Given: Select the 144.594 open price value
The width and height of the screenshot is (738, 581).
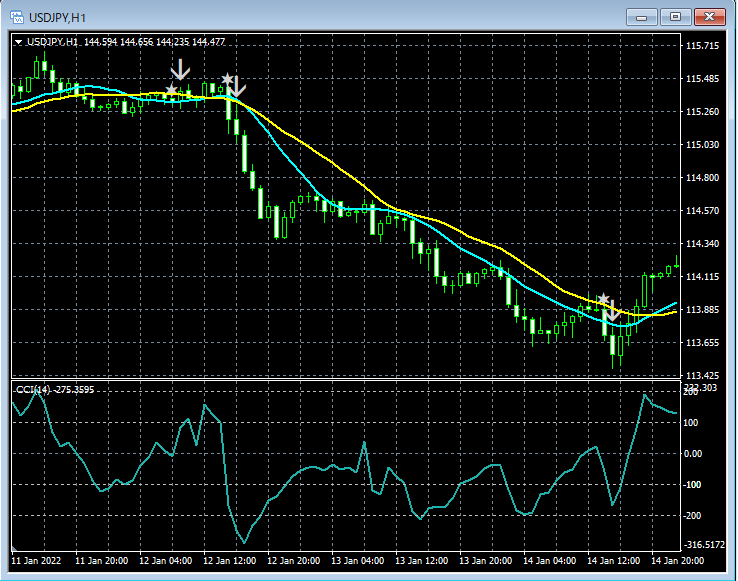Looking at the screenshot, I should point(100,42).
